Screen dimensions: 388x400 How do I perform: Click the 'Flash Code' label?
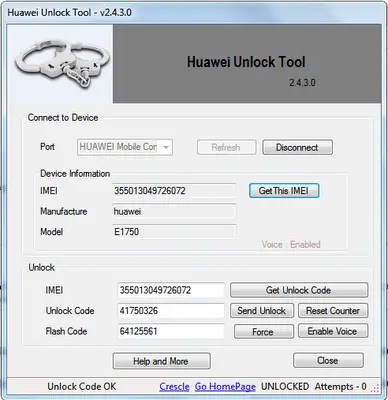pos(66,331)
